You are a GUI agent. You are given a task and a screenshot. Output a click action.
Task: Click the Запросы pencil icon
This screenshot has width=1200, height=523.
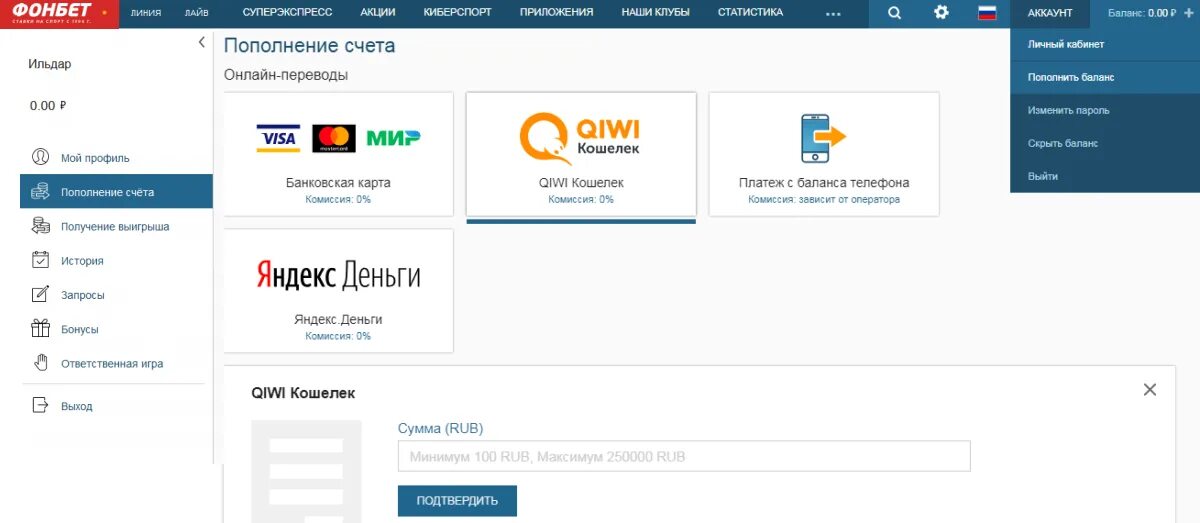point(41,294)
